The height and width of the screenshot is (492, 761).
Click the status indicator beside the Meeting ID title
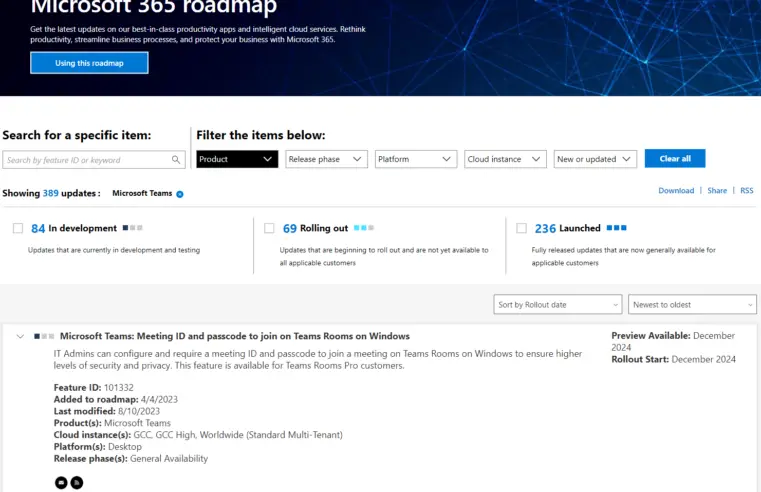pyautogui.click(x=44, y=337)
